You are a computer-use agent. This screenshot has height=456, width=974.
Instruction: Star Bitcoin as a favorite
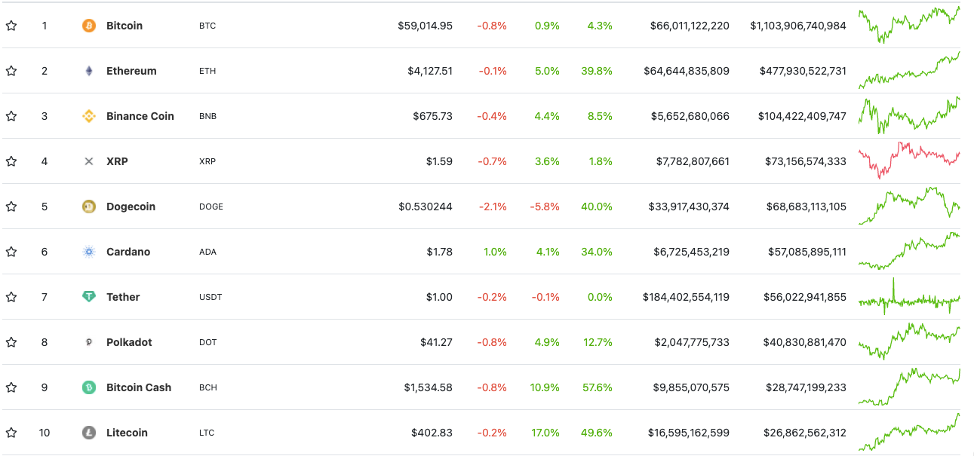tap(11, 25)
